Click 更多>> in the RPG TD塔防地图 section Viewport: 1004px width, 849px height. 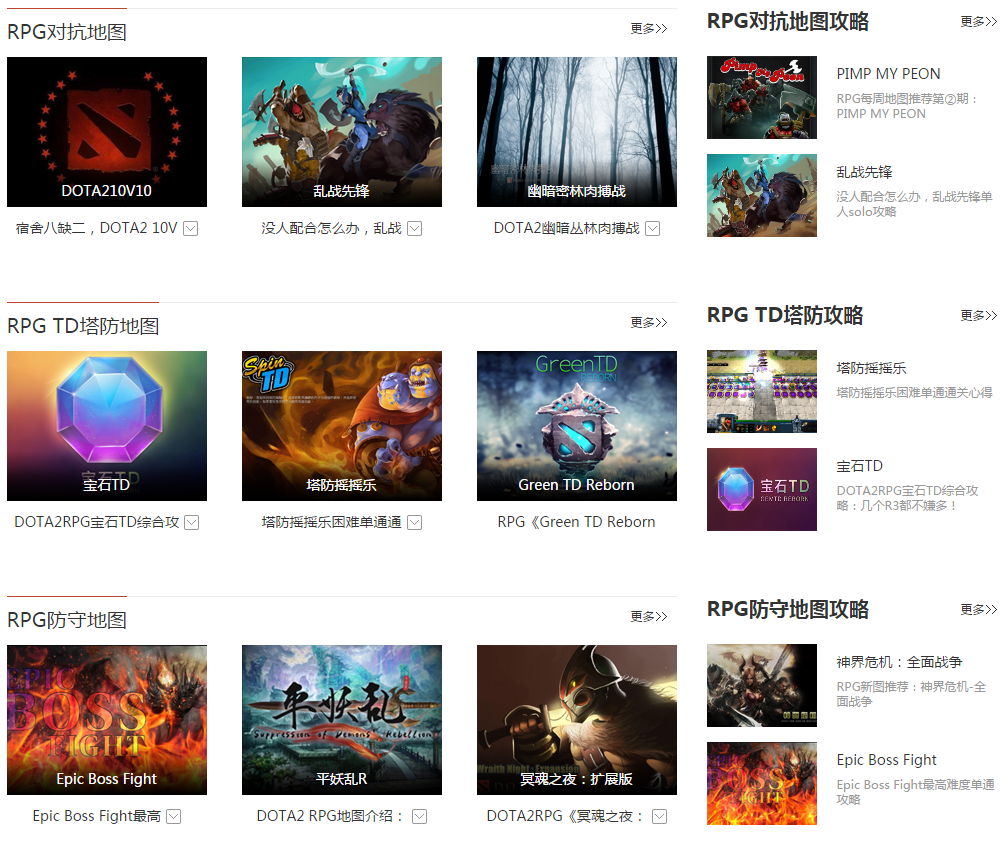[649, 323]
